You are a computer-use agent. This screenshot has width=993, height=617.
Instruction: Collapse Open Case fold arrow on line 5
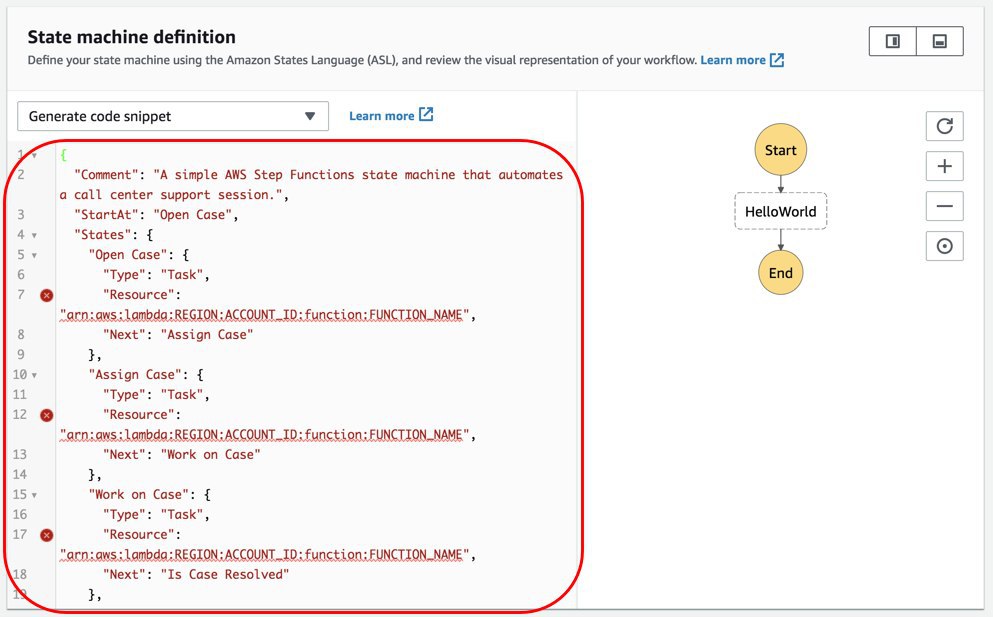click(x=34, y=255)
